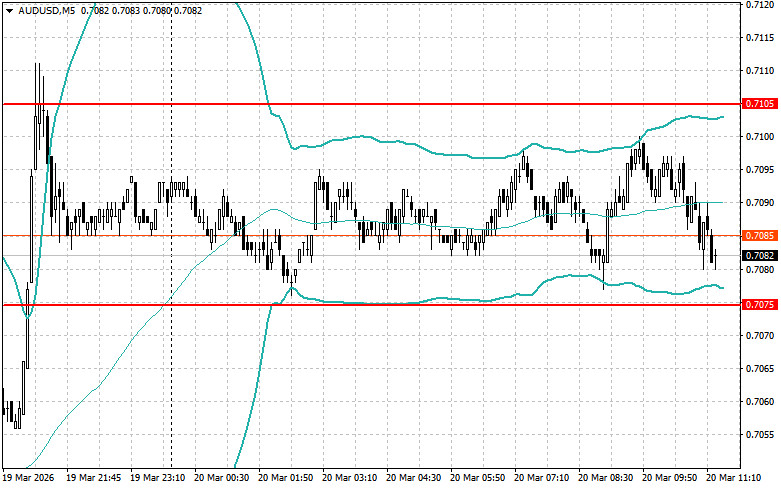The height and width of the screenshot is (489, 781).
Task: Click the 20 Mar 07:10 time label
Action: pyautogui.click(x=541, y=478)
